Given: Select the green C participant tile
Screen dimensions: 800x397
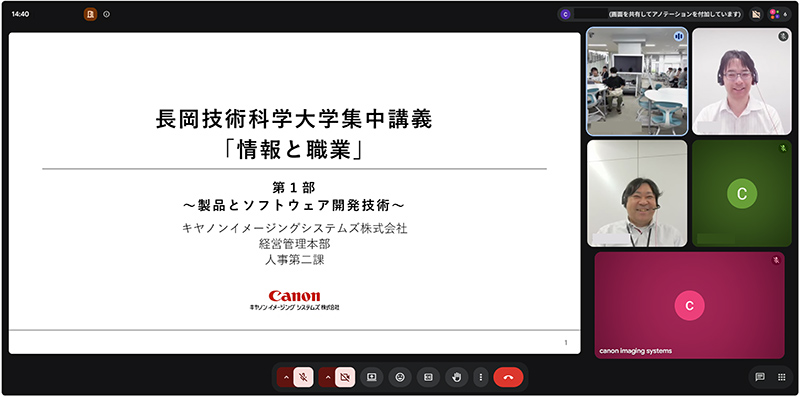Looking at the screenshot, I should [x=741, y=193].
